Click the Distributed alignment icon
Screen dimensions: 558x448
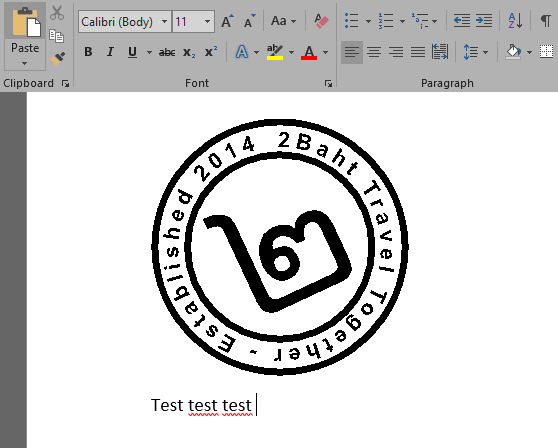pyautogui.click(x=440, y=52)
